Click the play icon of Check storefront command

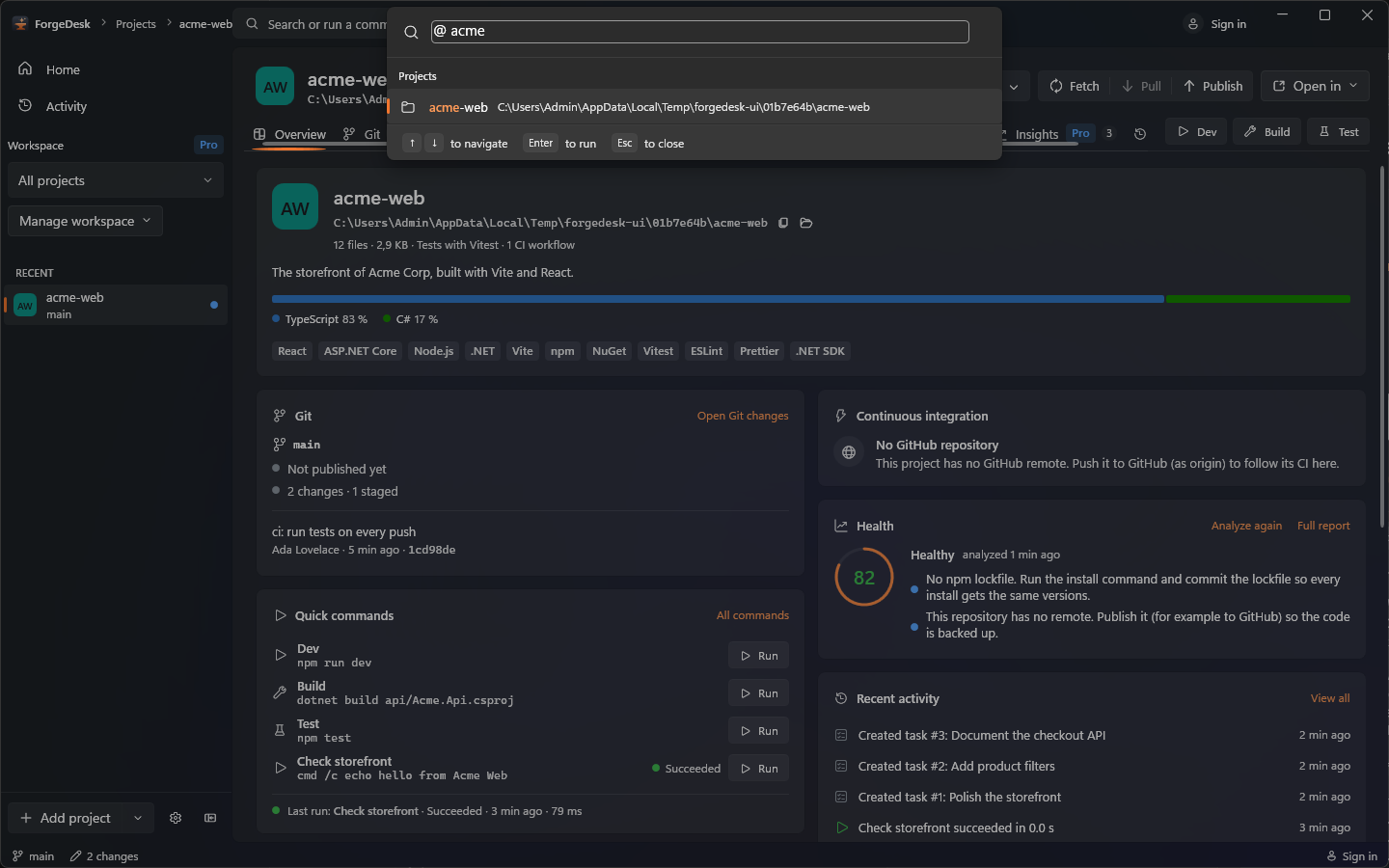coord(281,768)
